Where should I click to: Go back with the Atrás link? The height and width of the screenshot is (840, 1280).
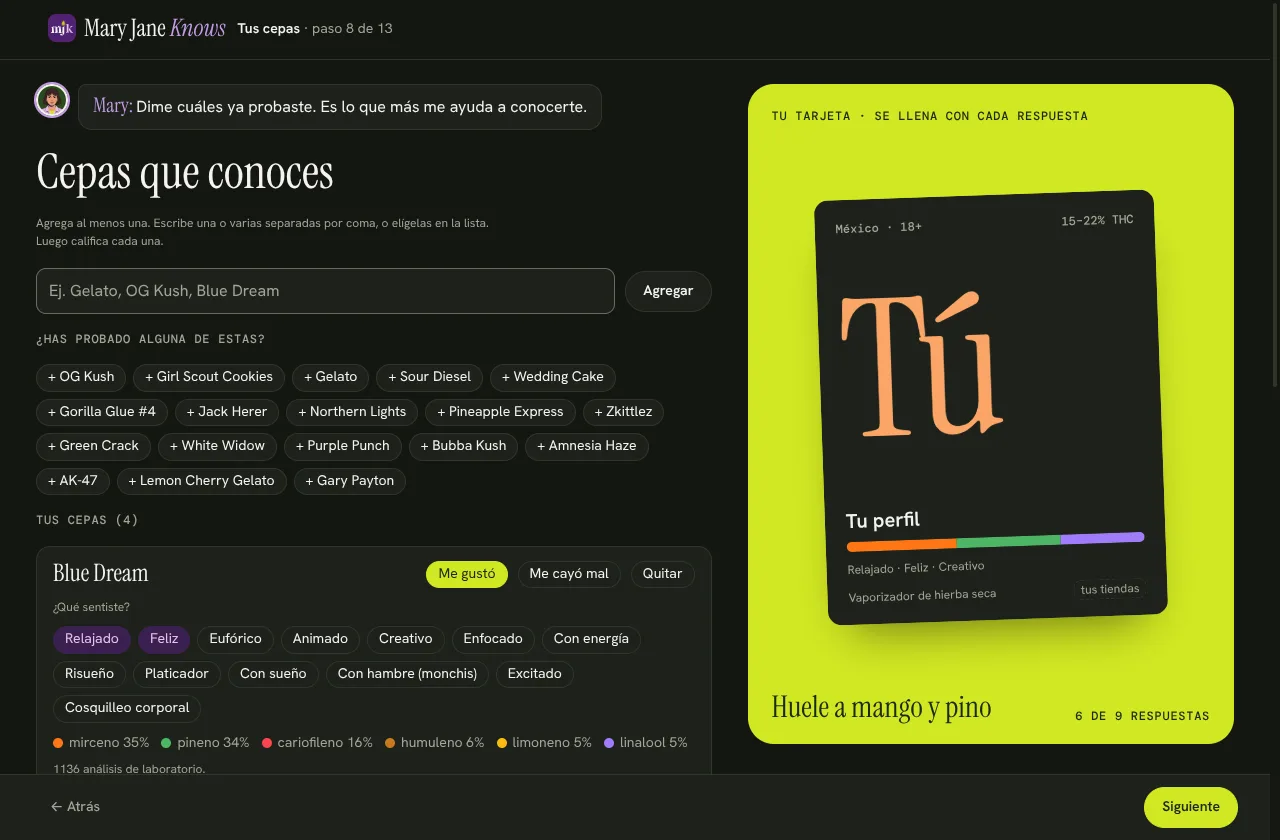[x=75, y=807]
